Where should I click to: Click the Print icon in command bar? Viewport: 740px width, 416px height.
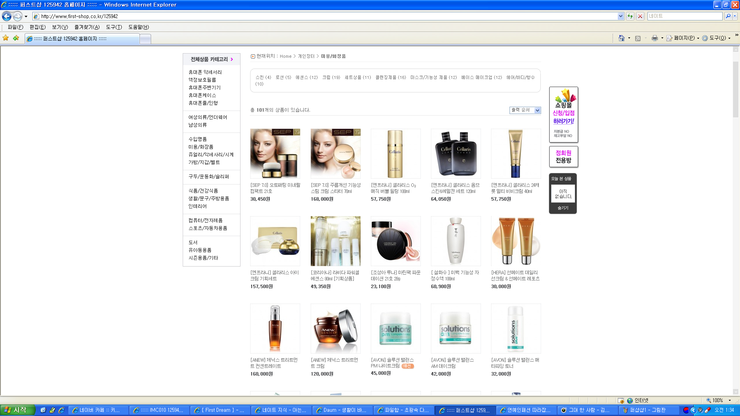coord(654,38)
